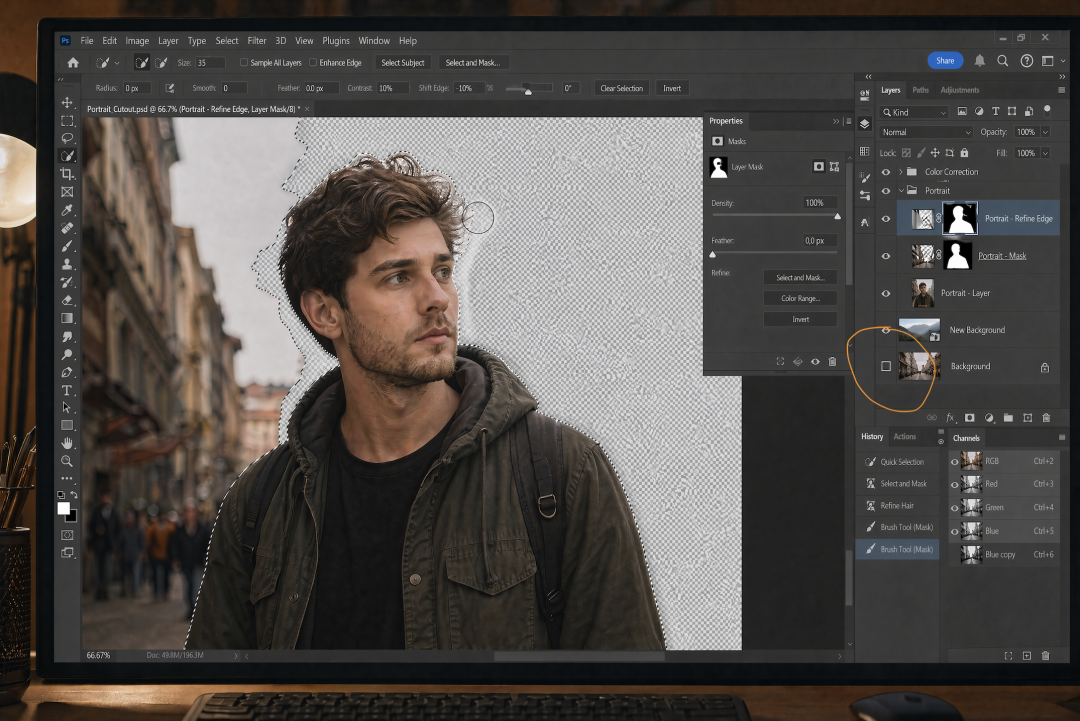Expand the Color Correction group
Viewport: 1080px width, 721px height.
tap(900, 172)
